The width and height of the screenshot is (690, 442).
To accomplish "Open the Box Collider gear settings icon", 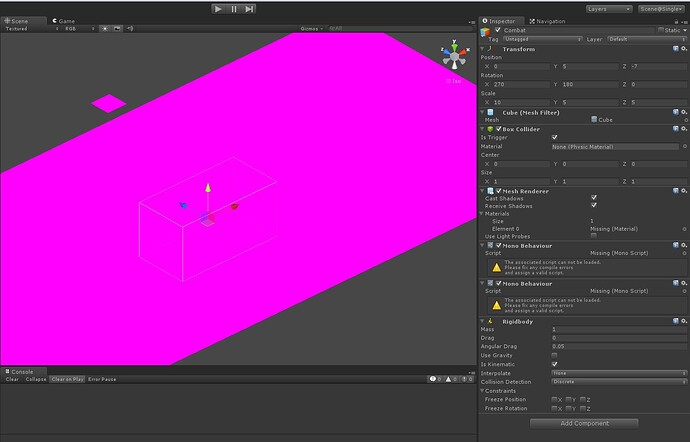I will coord(684,129).
